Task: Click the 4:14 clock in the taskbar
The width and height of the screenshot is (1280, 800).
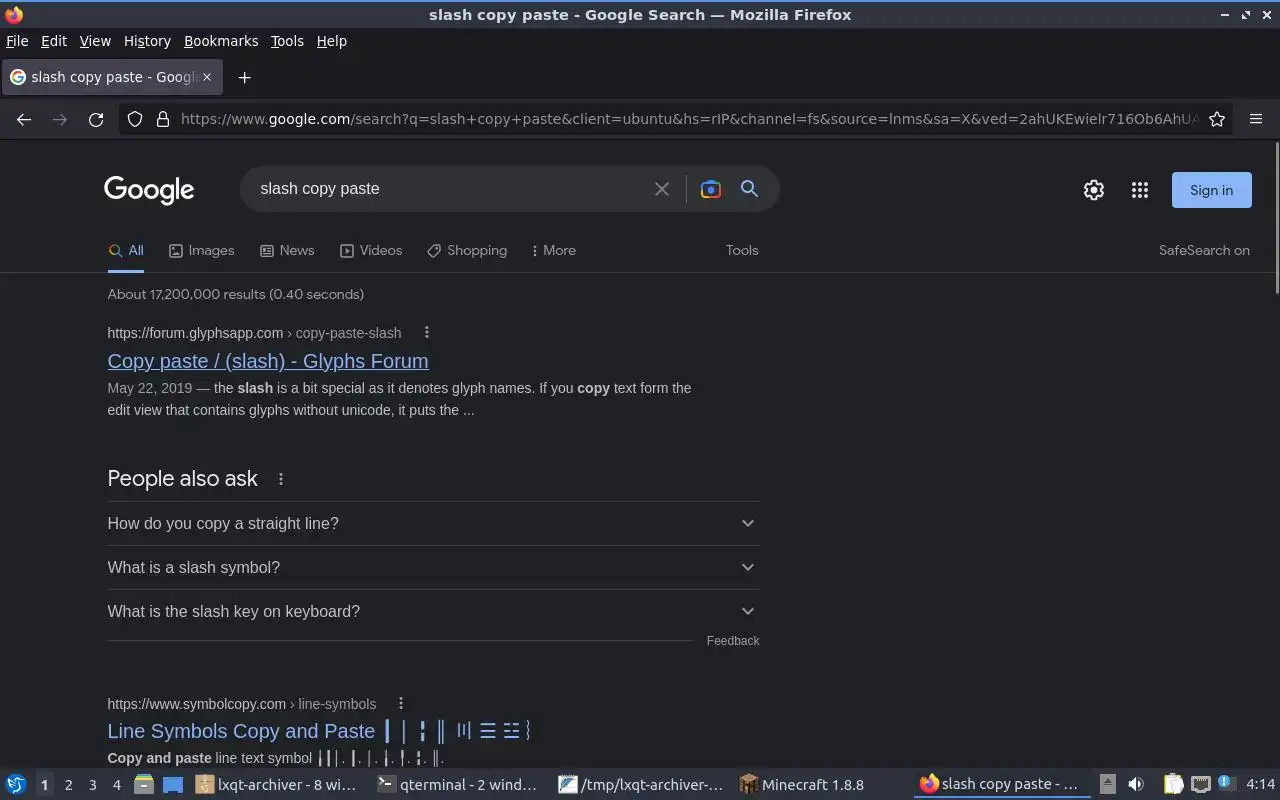Action: (1261, 784)
